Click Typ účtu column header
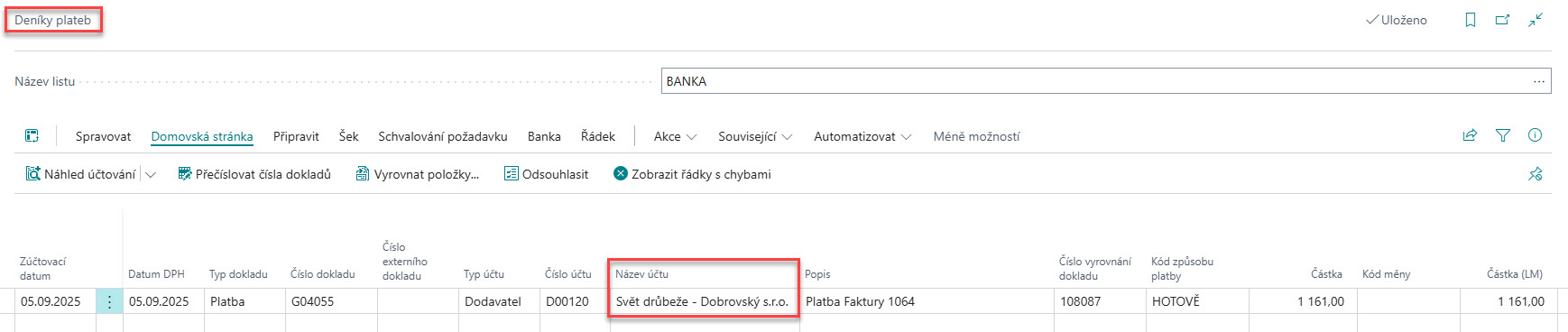1568x332 pixels. click(484, 274)
